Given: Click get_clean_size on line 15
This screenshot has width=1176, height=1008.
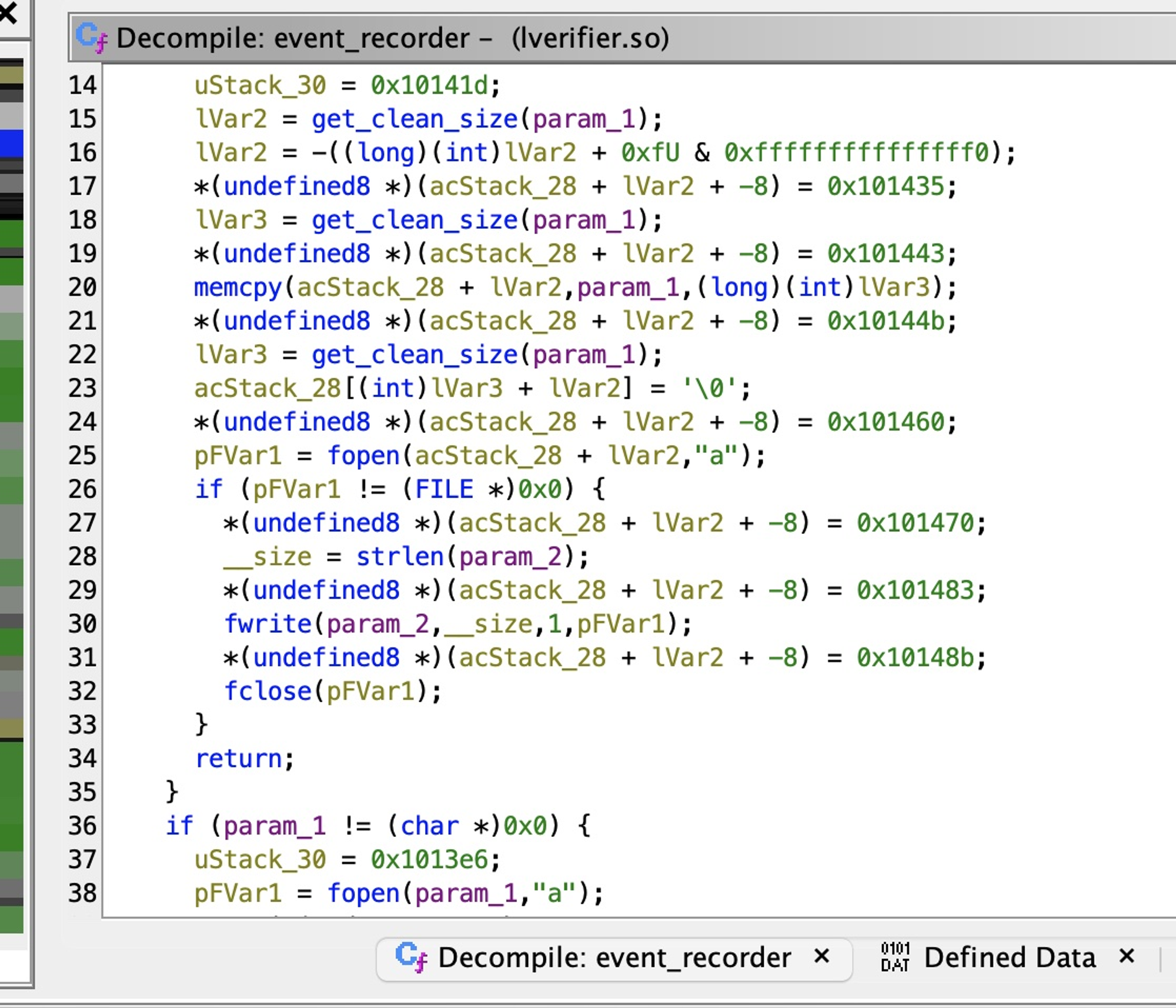Looking at the screenshot, I should 414,119.
